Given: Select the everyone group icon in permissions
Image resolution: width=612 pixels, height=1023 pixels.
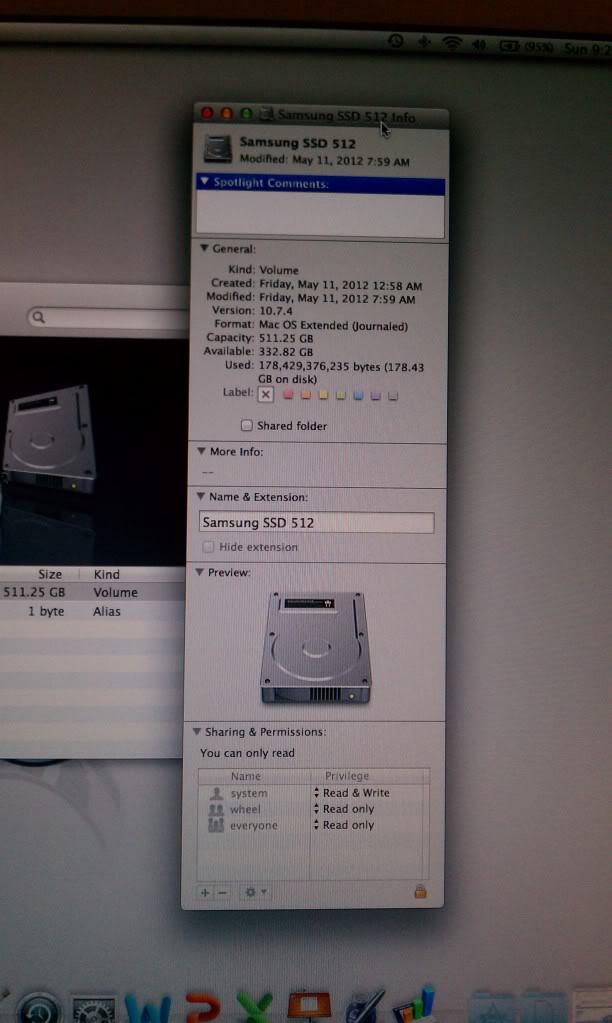Looking at the screenshot, I should pos(215,826).
